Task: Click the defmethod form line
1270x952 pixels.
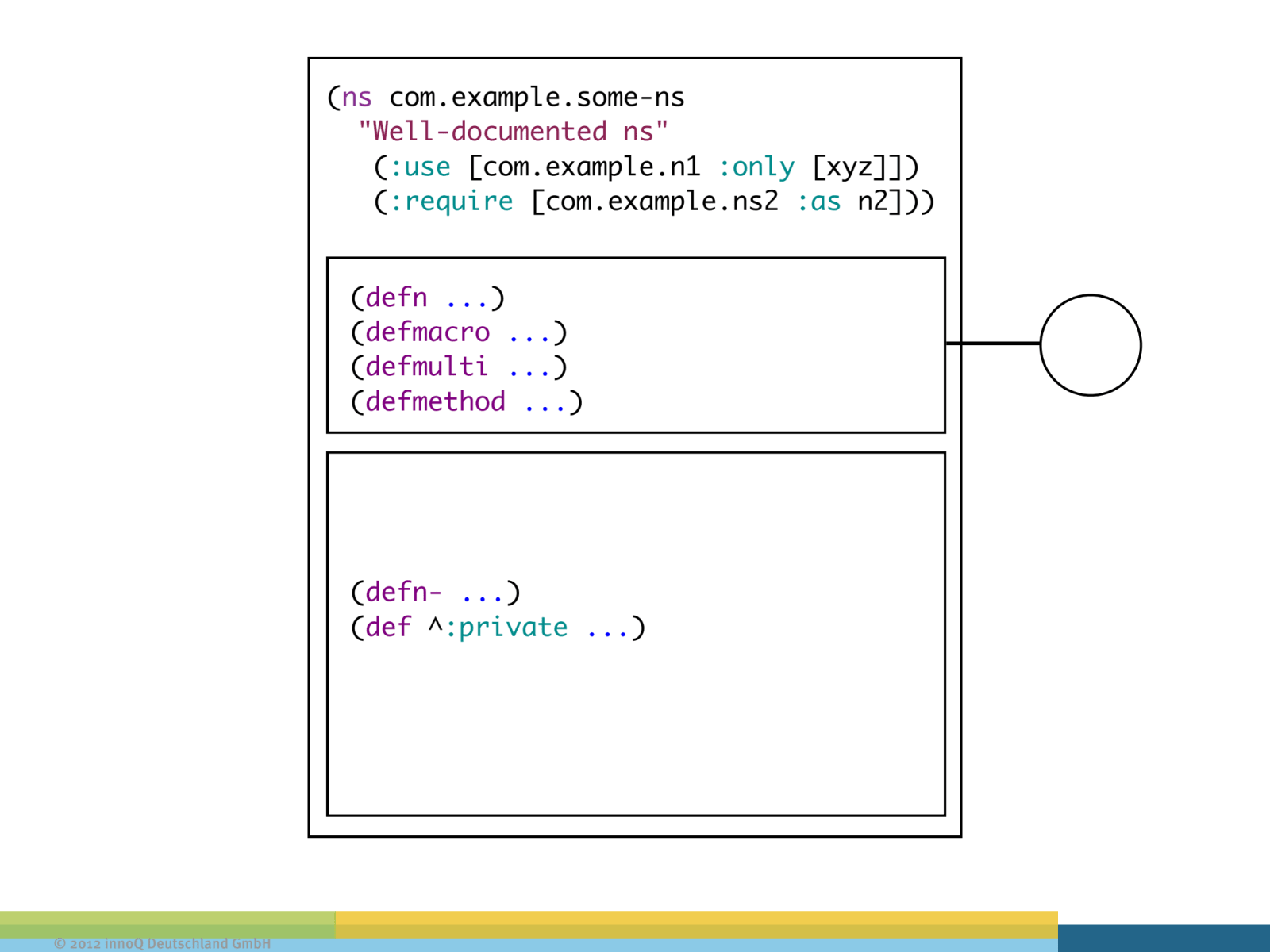Action: pos(467,401)
